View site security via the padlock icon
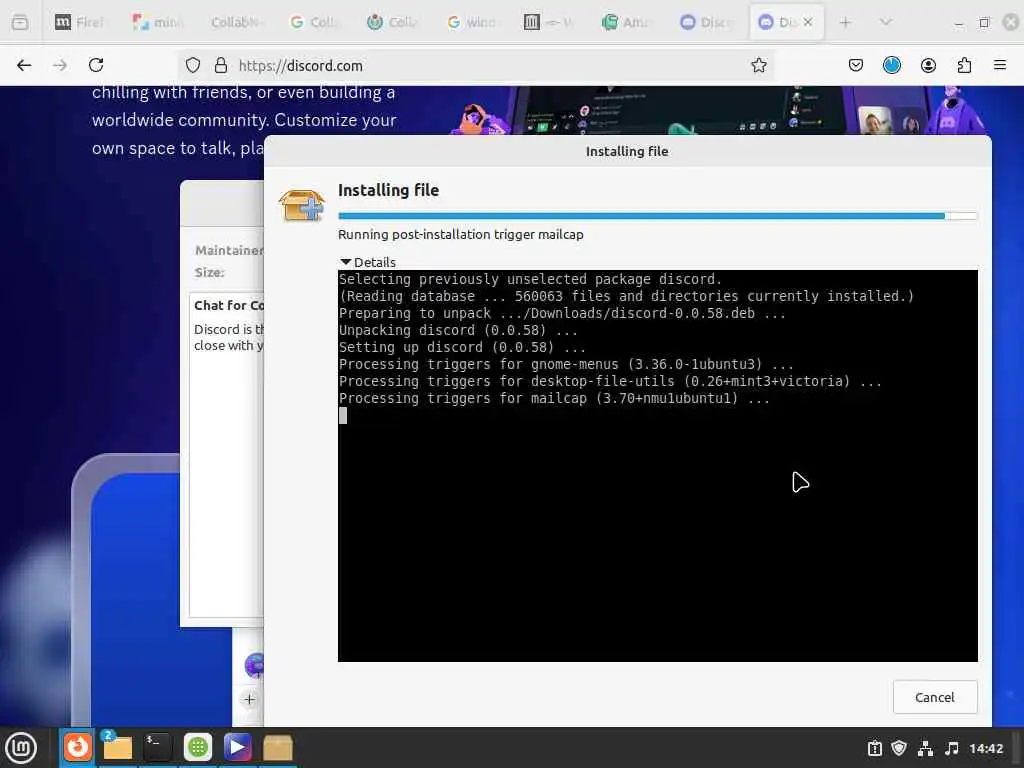Image resolution: width=1024 pixels, height=768 pixels. pos(221,65)
